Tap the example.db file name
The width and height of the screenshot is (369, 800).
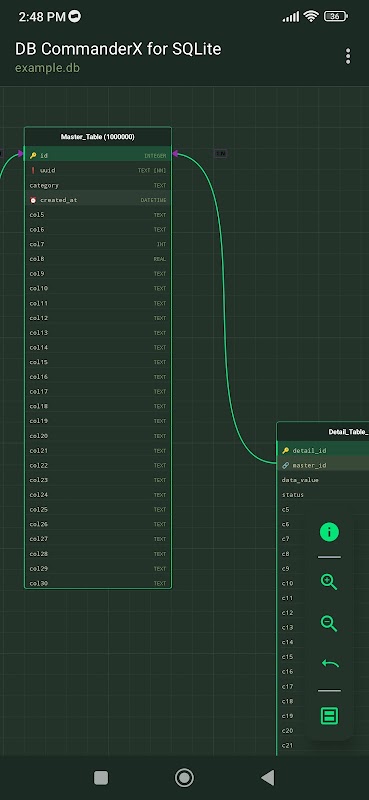point(47,67)
